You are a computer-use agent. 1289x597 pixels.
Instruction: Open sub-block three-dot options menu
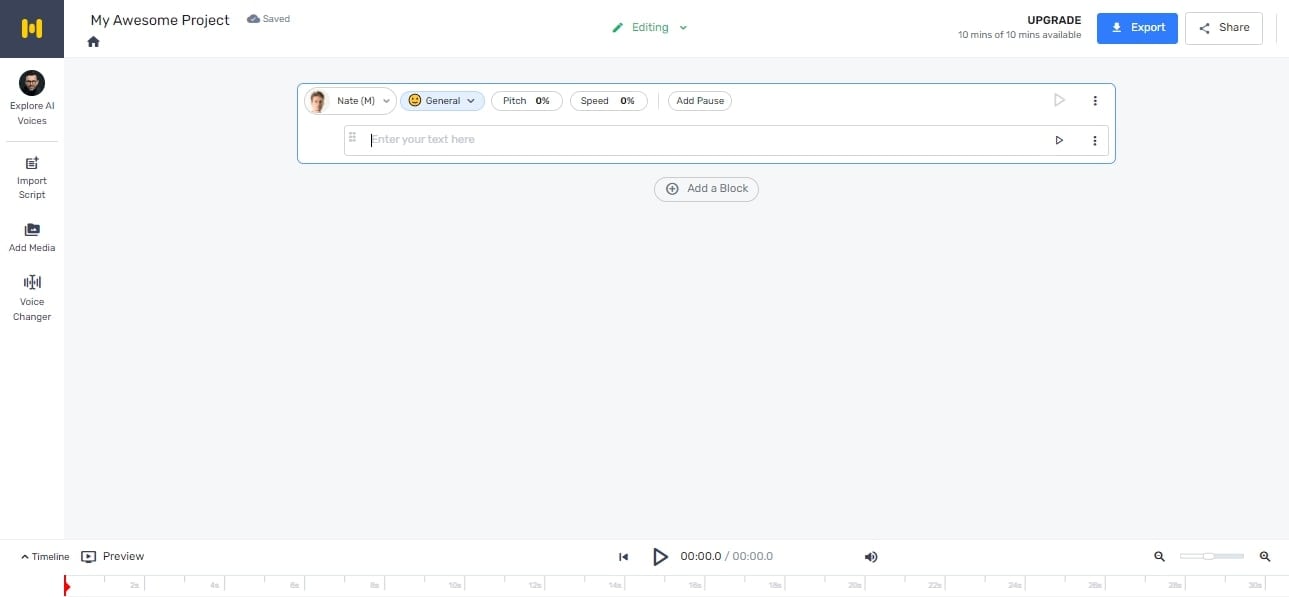[x=1095, y=141]
